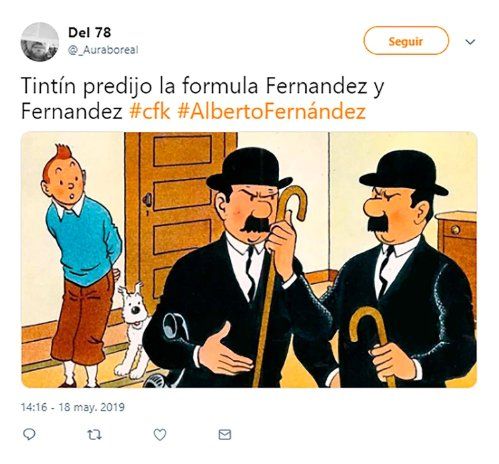The height and width of the screenshot is (464, 499).
Task: Select the tweet text about Tintín
Action: (203, 99)
